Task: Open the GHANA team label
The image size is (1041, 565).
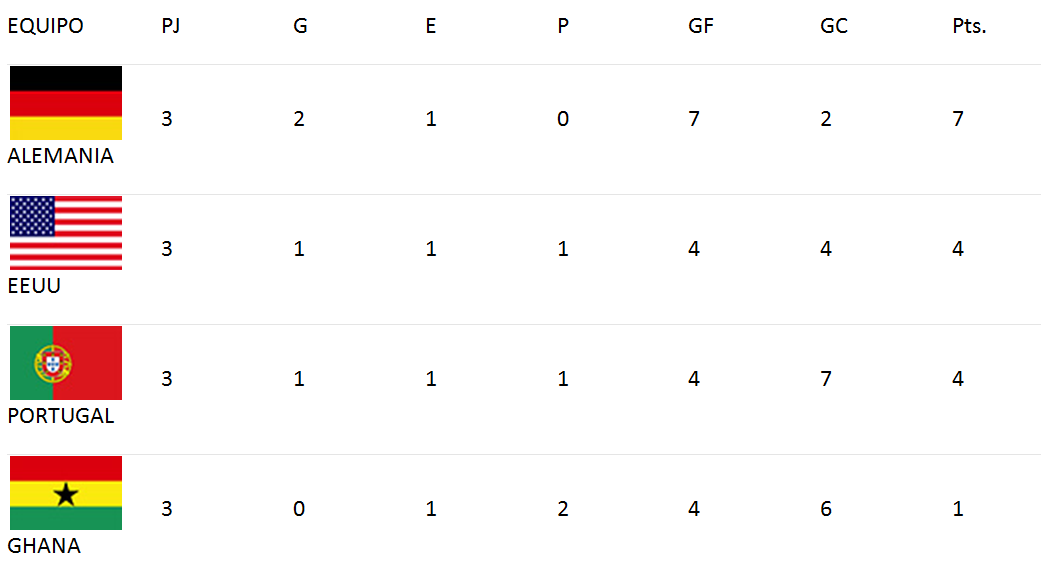Action: tap(44, 546)
